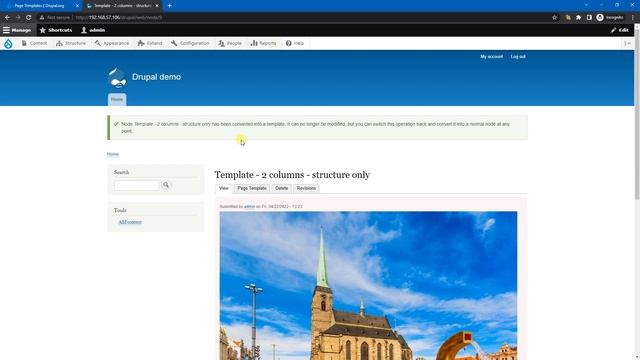Image resolution: width=640 pixels, height=360 pixels.
Task: Open Shortcuts star menu
Action: [56, 30]
